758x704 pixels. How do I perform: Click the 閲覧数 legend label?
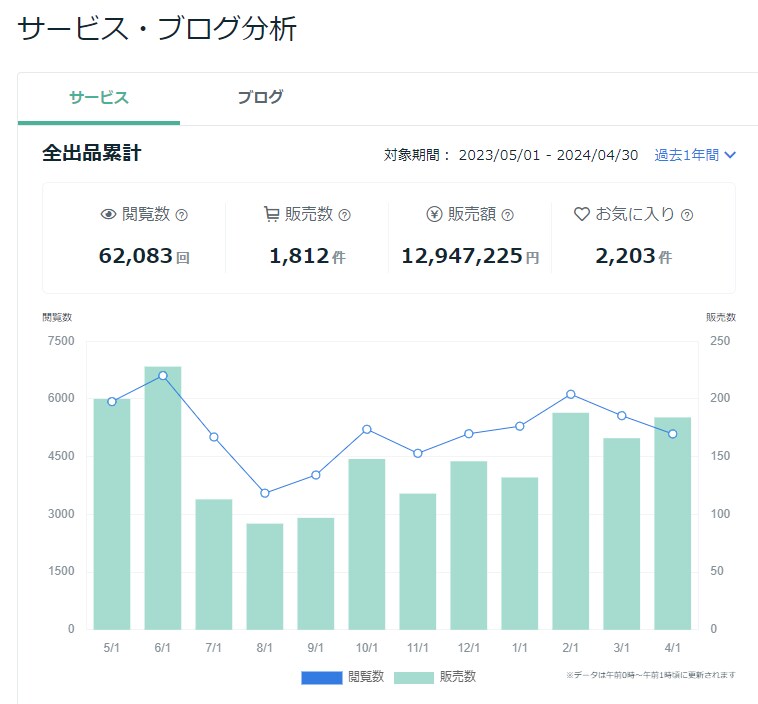[366, 677]
